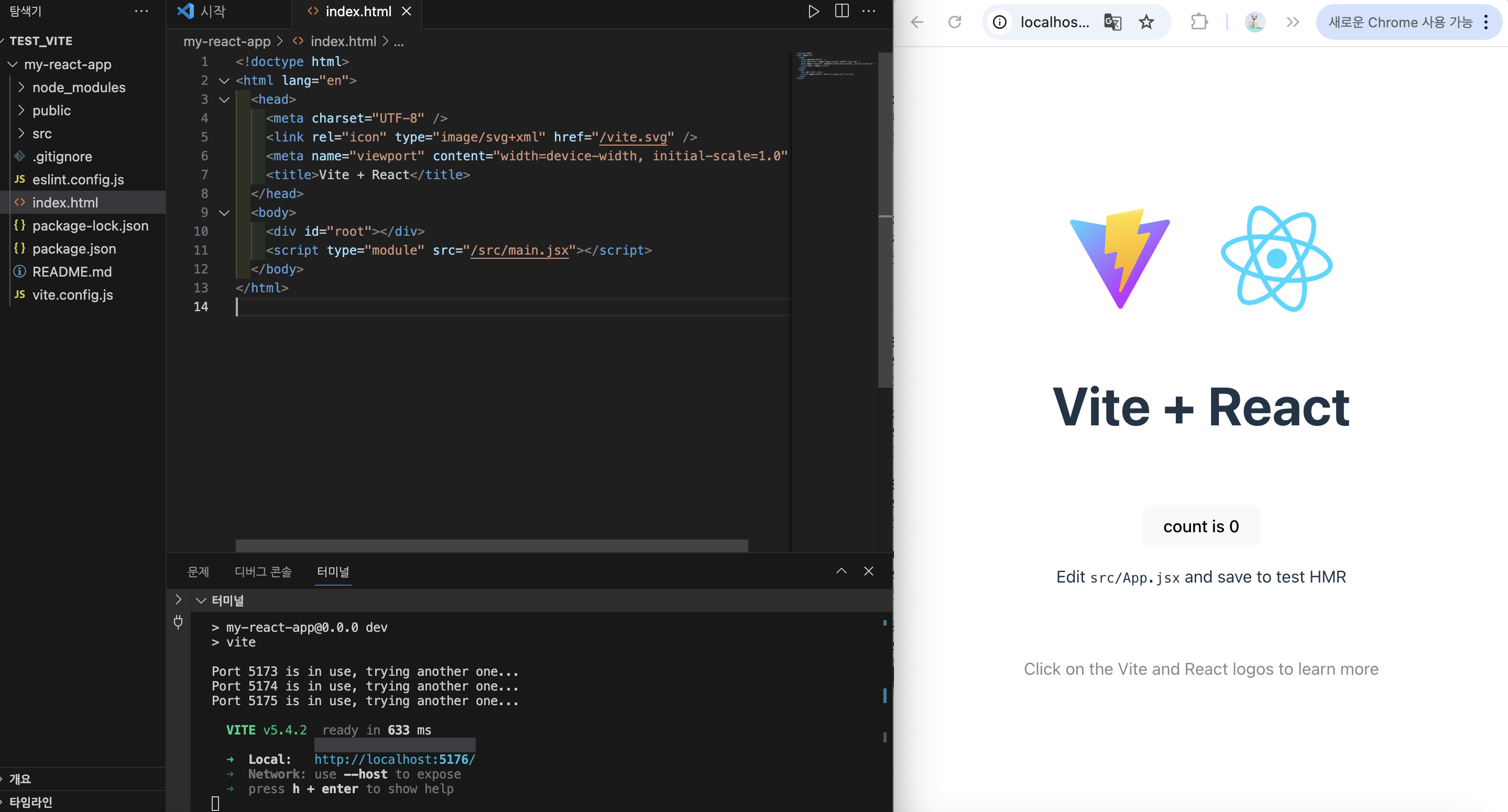Click the site information icon in address bar
Screen dimensions: 1508x812
(1000, 22)
